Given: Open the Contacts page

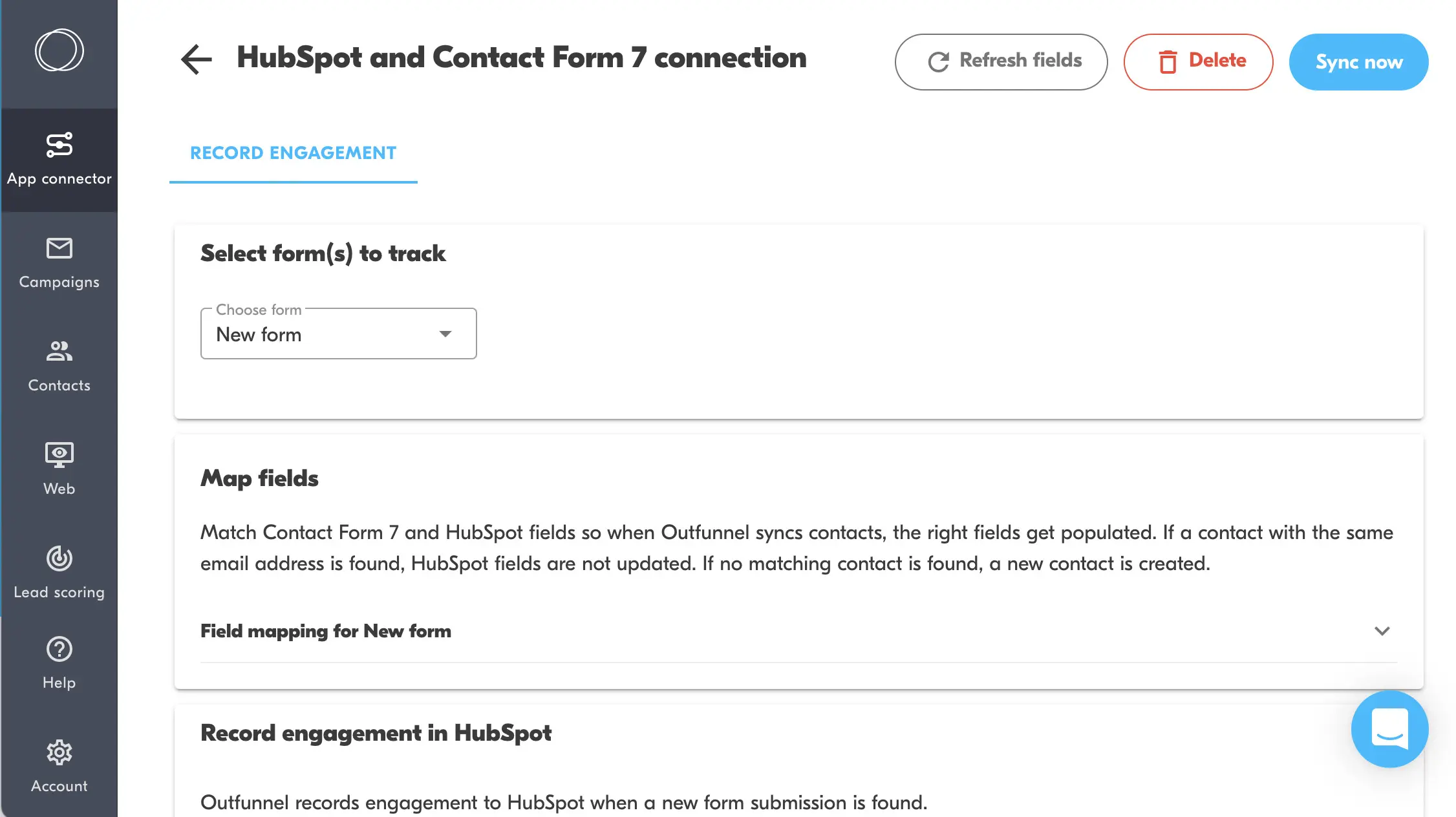Looking at the screenshot, I should (59, 366).
